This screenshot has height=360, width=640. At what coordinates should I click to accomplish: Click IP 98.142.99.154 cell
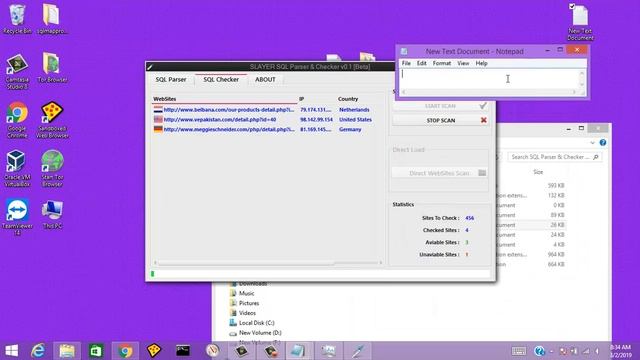[316, 120]
